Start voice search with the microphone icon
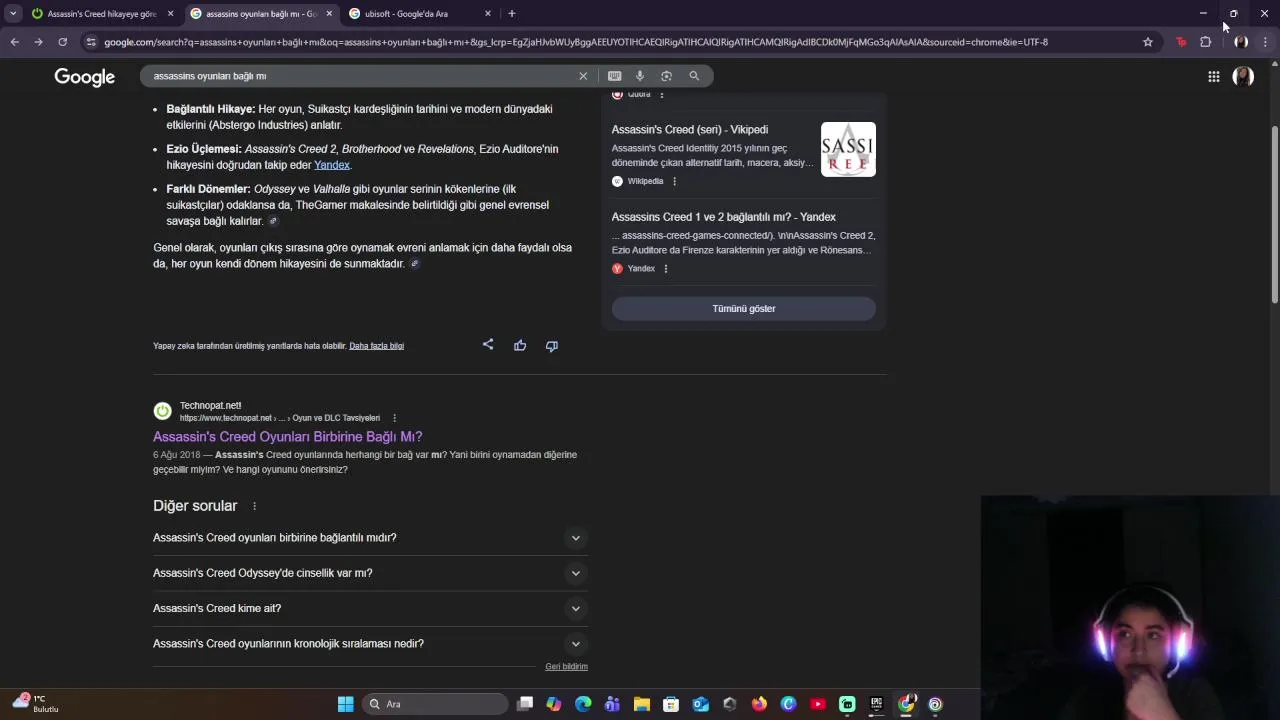 (640, 76)
